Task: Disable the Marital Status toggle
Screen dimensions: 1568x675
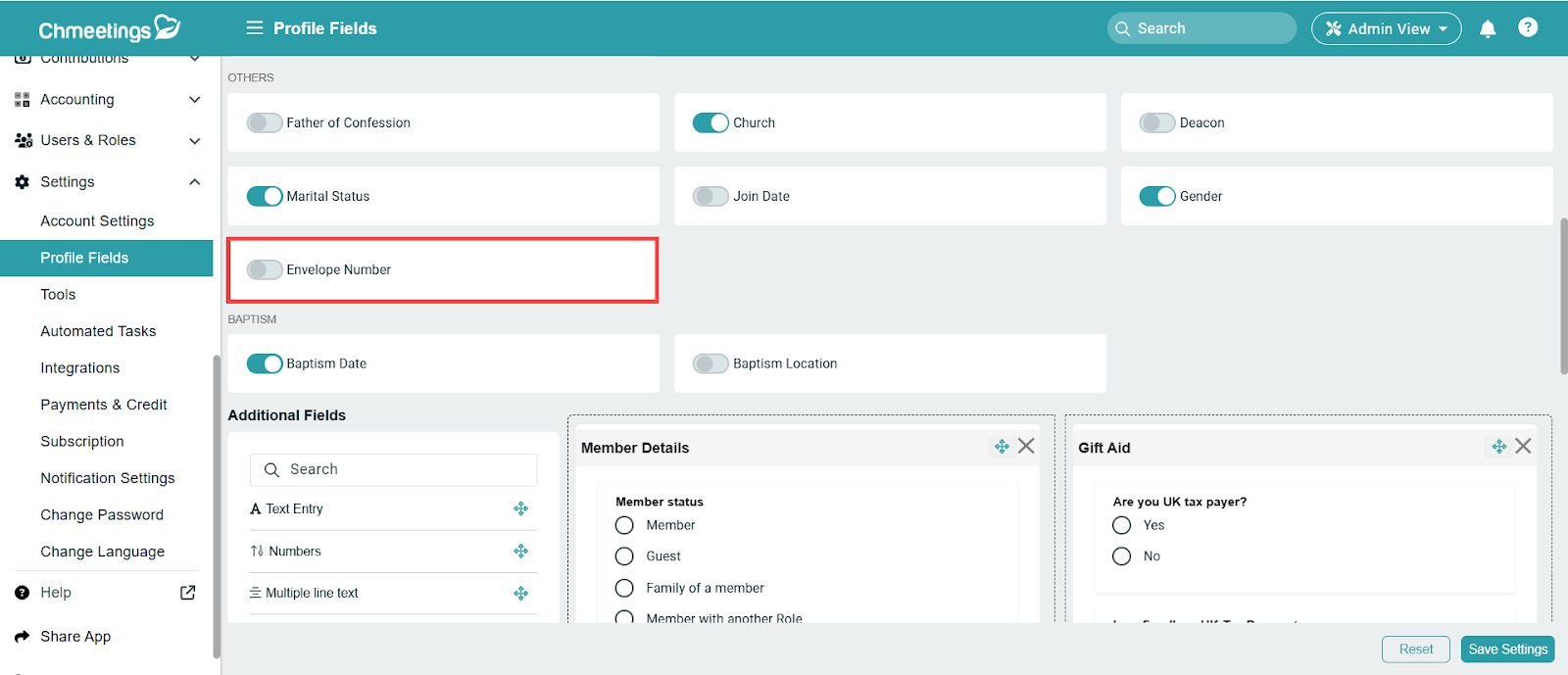Action: point(265,196)
